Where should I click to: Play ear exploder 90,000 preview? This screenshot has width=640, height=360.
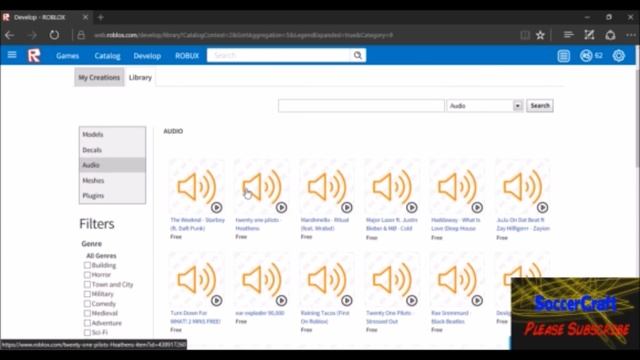pyautogui.click(x=281, y=301)
